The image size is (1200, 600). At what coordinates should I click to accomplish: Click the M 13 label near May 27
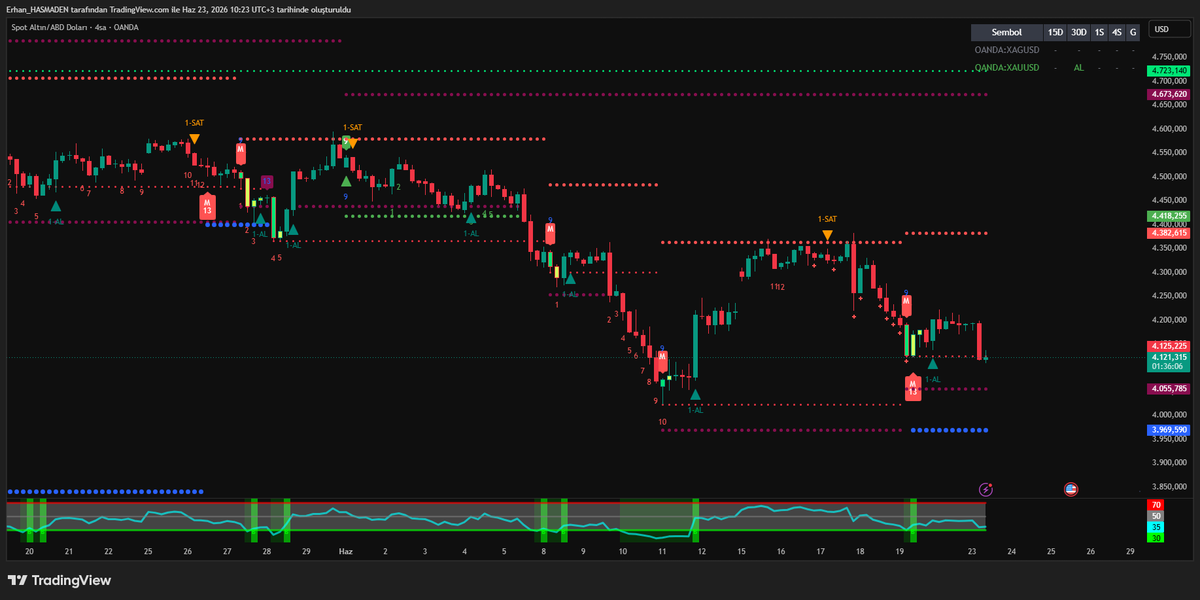coord(206,205)
